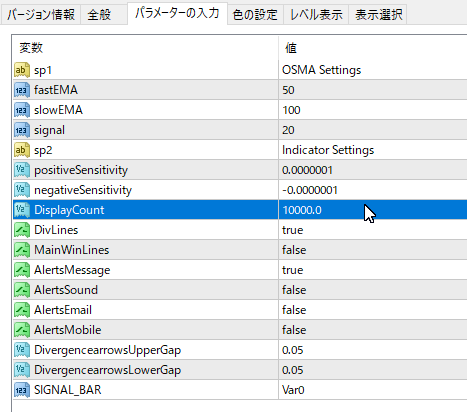Select the MainWinLines variable name

click(x=72, y=250)
